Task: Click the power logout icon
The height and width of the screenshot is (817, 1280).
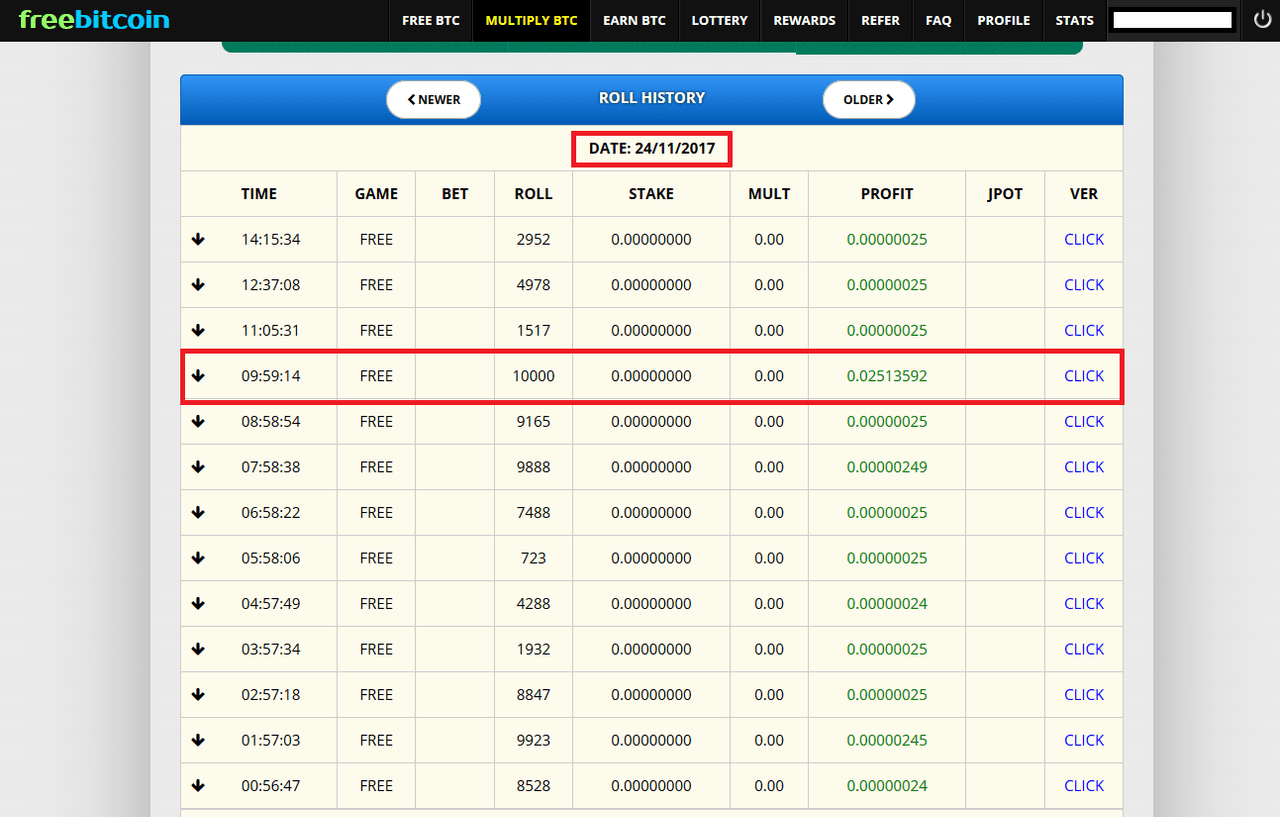Action: tap(1262, 20)
